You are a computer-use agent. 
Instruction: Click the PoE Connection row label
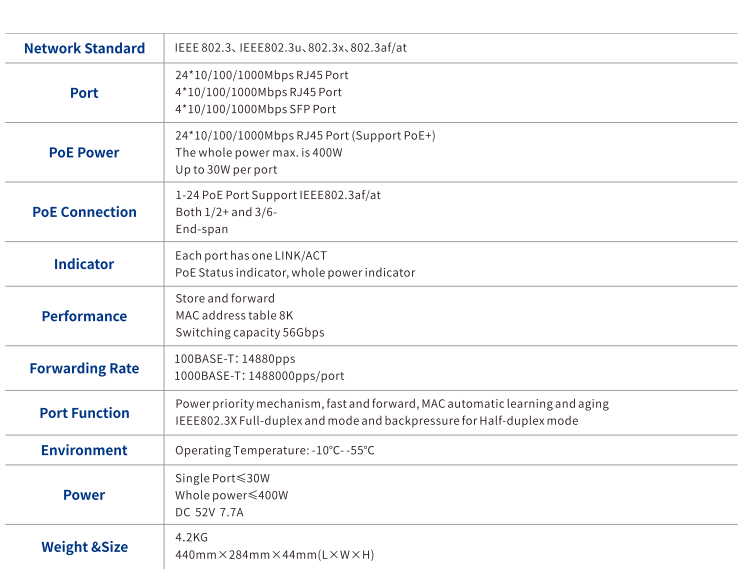coord(84,212)
